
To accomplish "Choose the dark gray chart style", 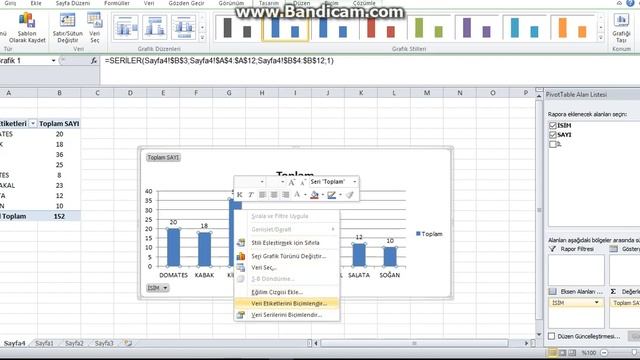I will click(237, 28).
